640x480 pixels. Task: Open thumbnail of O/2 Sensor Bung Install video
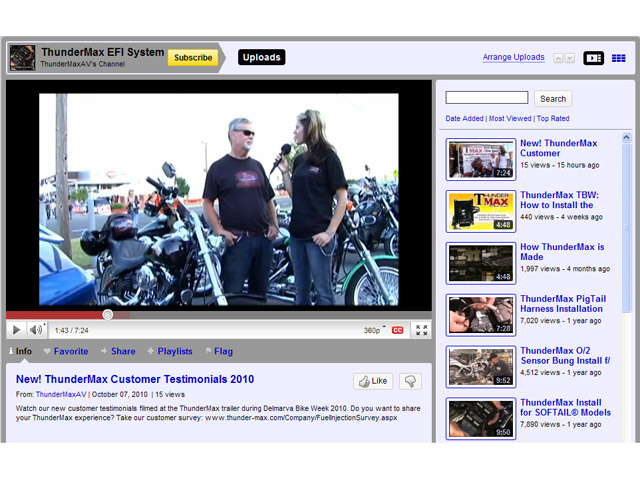[x=481, y=367]
